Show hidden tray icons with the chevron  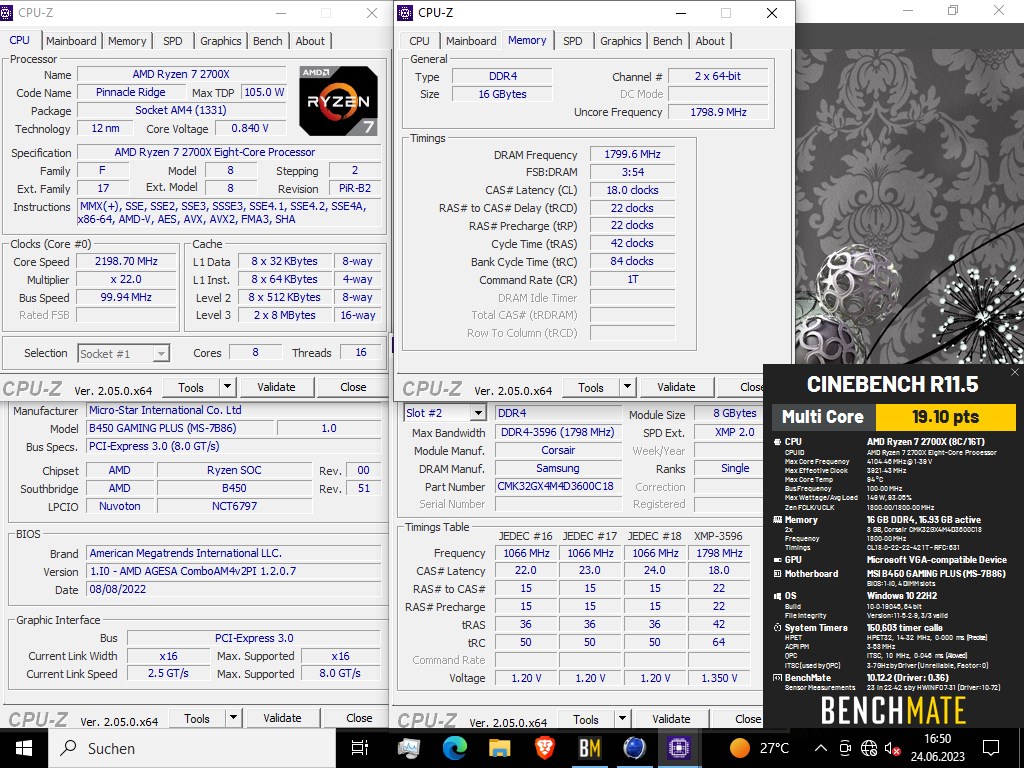pos(821,748)
